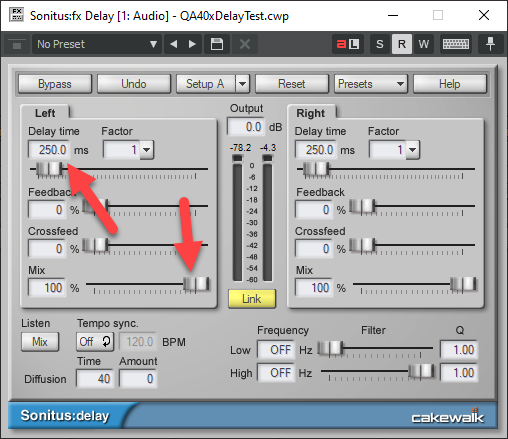The image size is (508, 439).
Task: Click the Left Delay time value field
Action: (49, 150)
